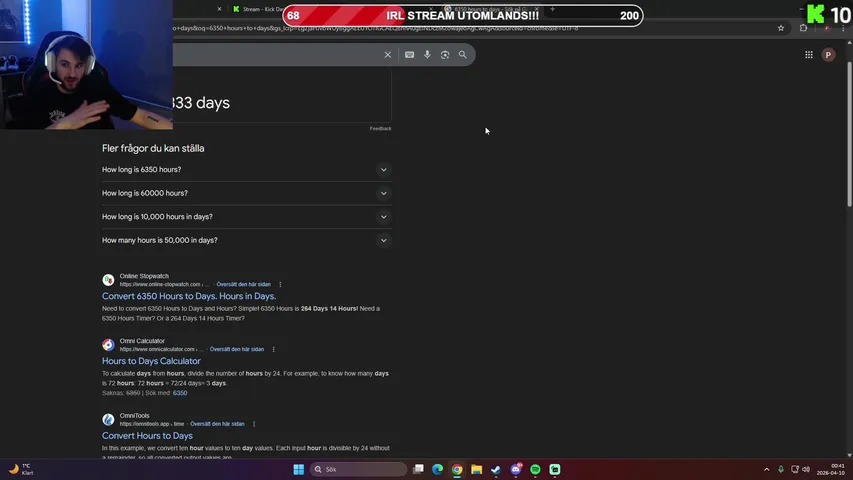Open the Google apps grid
This screenshot has width=853, height=480.
click(x=809, y=54)
